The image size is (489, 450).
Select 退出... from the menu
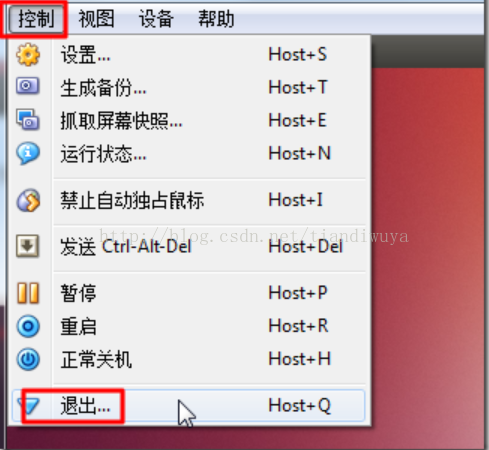[x=189, y=406]
